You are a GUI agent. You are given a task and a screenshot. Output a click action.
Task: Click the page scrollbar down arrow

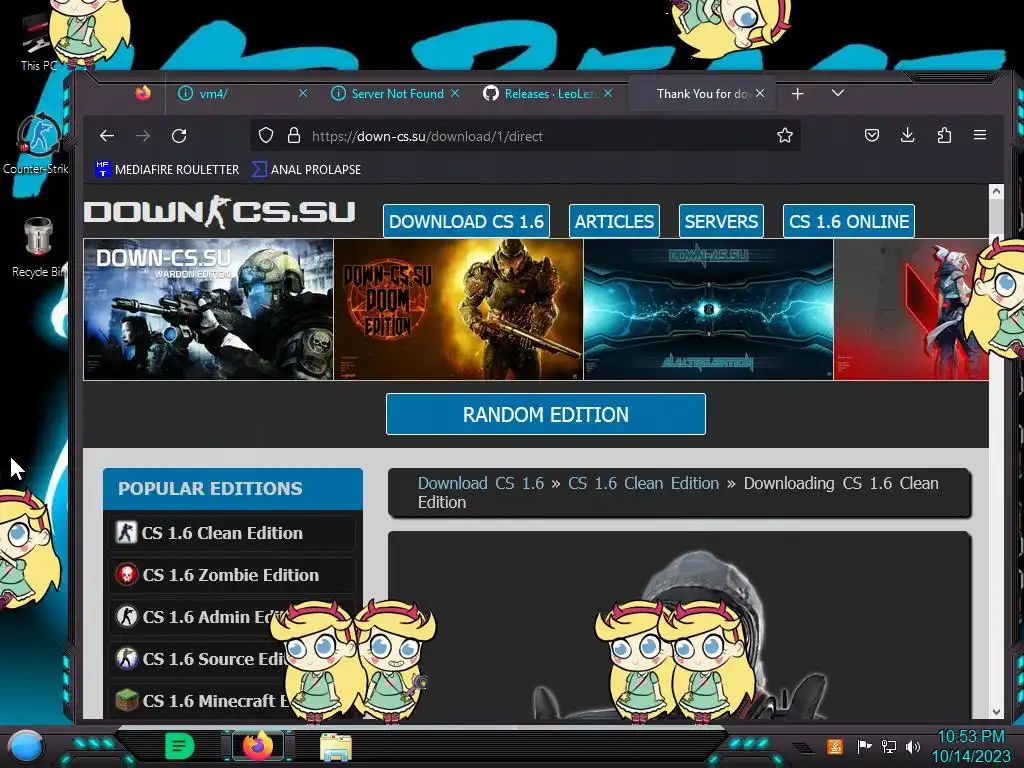(x=996, y=712)
